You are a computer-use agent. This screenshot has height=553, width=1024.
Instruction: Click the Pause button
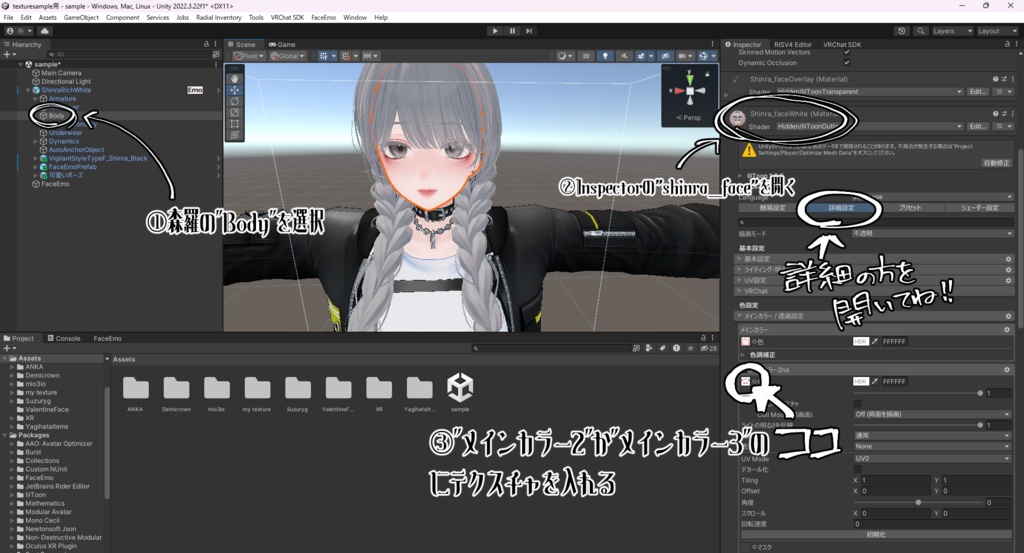coord(512,31)
